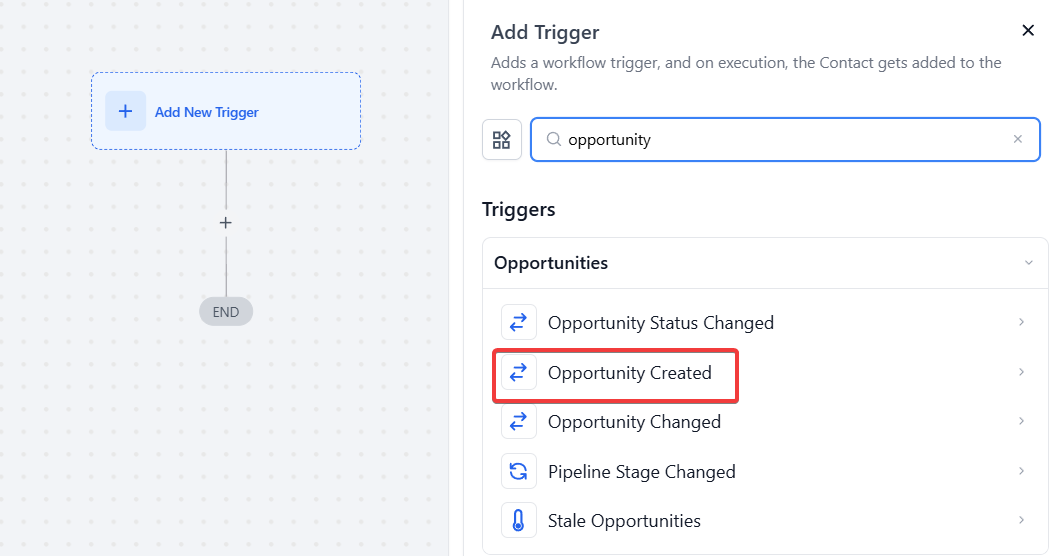Image resolution: width=1062 pixels, height=556 pixels.
Task: Expand Opportunity Status Changed chevron
Action: point(1021,322)
